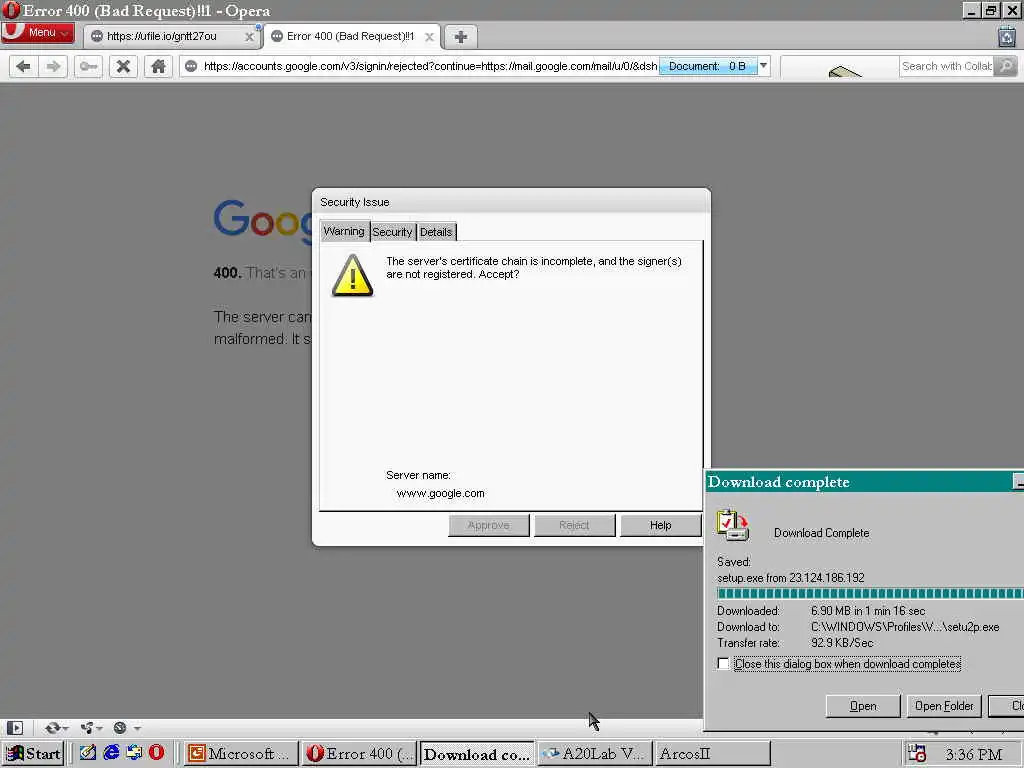Focus the Search with field

[x=946, y=66]
